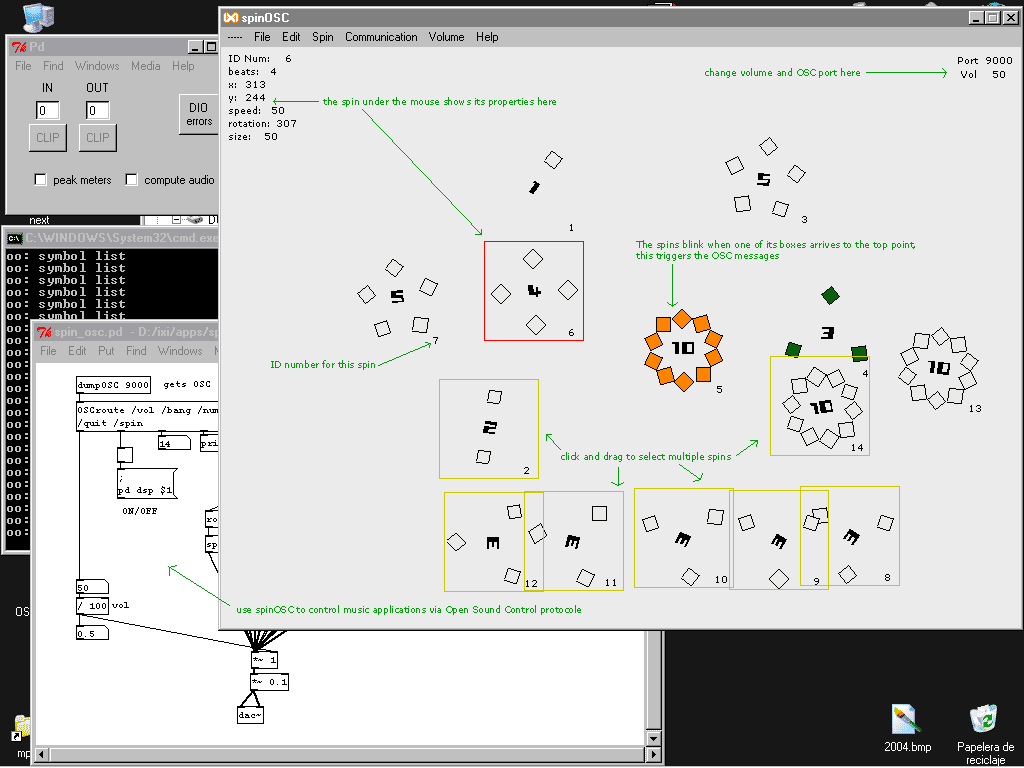This screenshot has width=1024, height=768.
Task: Click the 0.5 number box in the patch
Action: click(92, 633)
